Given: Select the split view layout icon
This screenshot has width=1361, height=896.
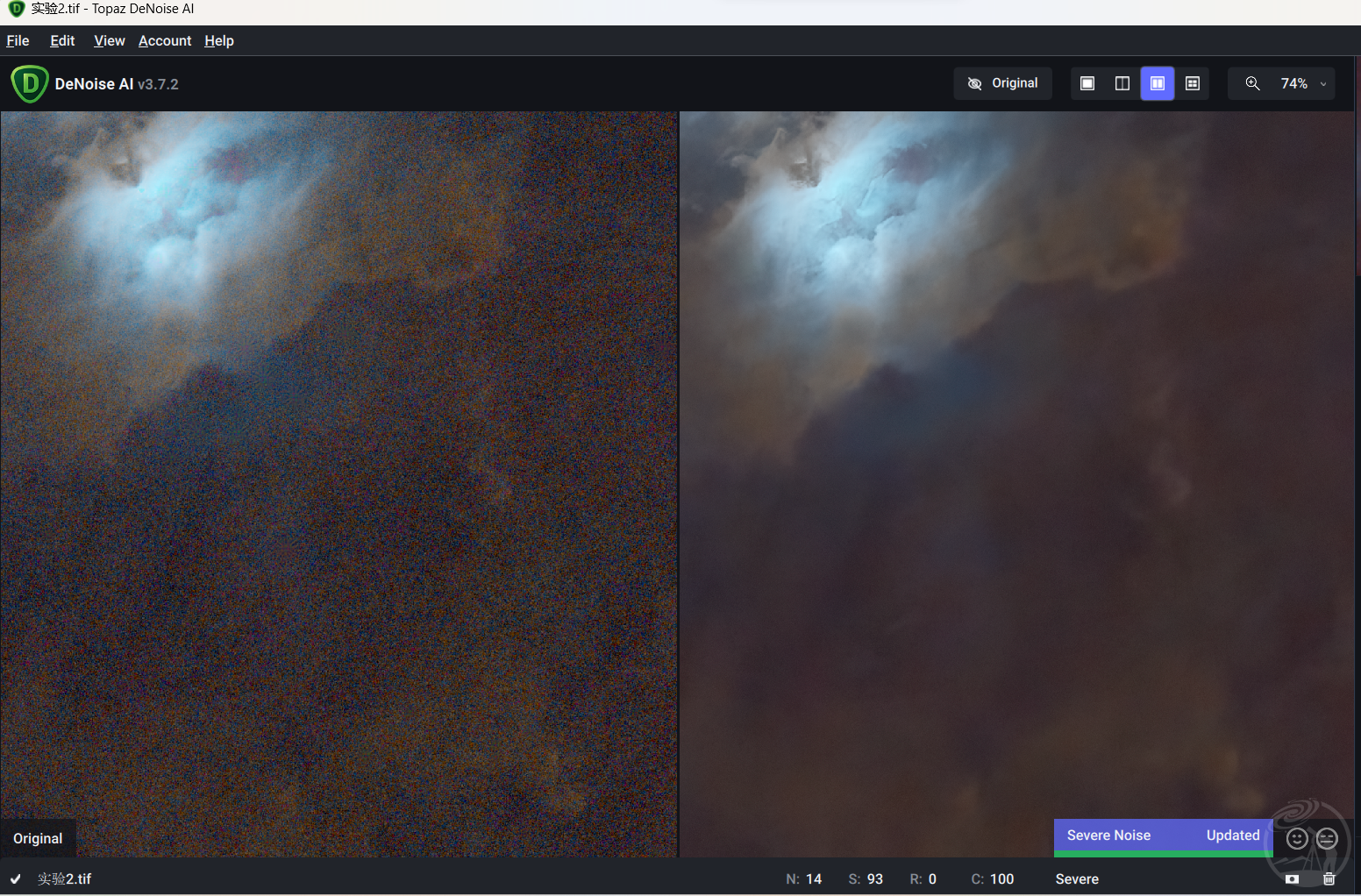Looking at the screenshot, I should (1122, 83).
